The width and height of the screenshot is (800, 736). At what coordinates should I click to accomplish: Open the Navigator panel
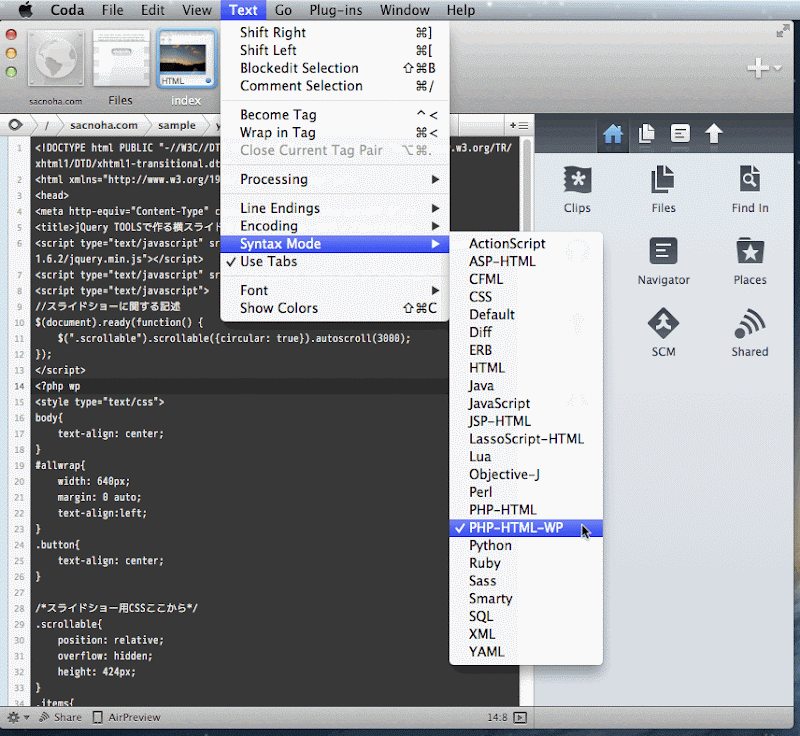(663, 261)
